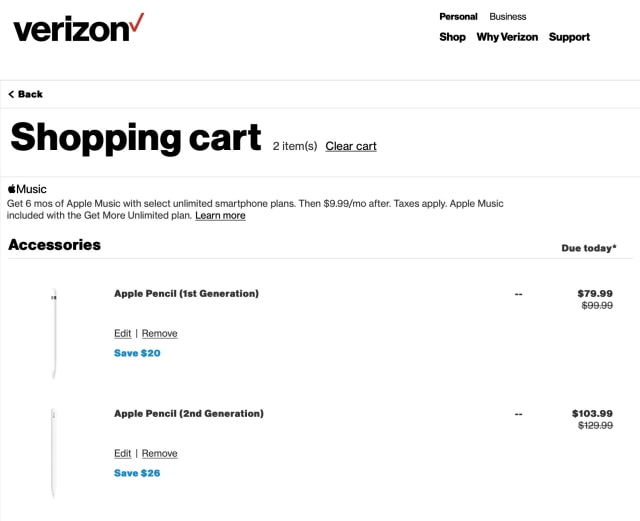Click the Clear cart link
This screenshot has height=521, width=640.
click(351, 146)
